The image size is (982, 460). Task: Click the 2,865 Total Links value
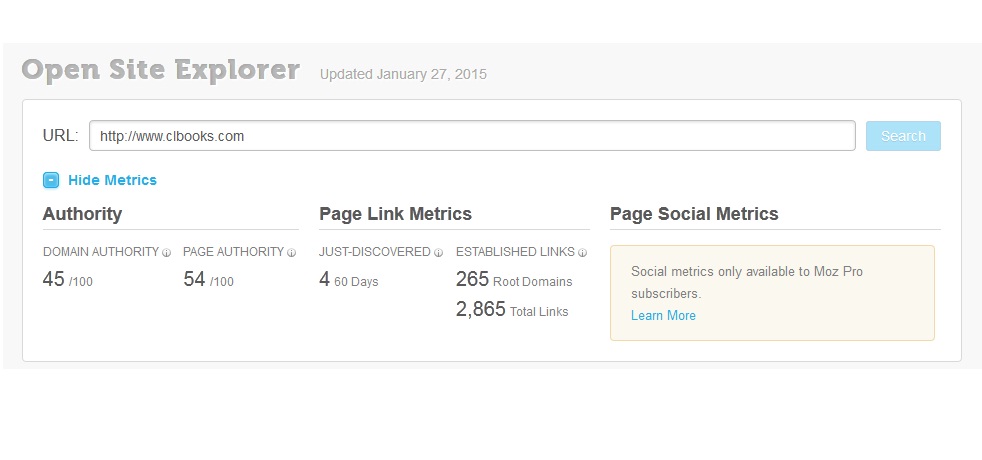point(481,310)
